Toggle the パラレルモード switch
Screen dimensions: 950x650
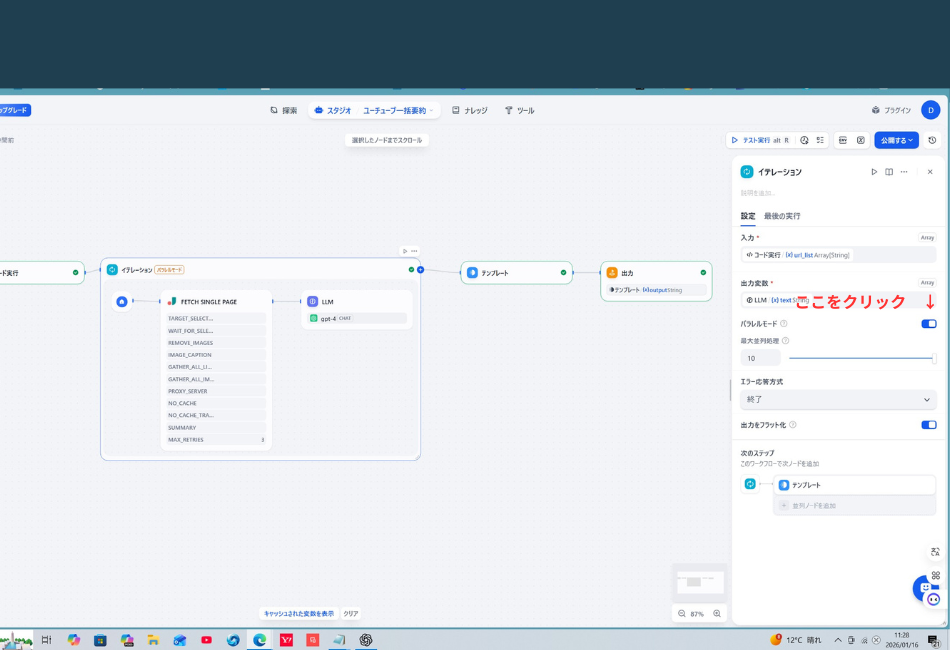[x=928, y=324]
